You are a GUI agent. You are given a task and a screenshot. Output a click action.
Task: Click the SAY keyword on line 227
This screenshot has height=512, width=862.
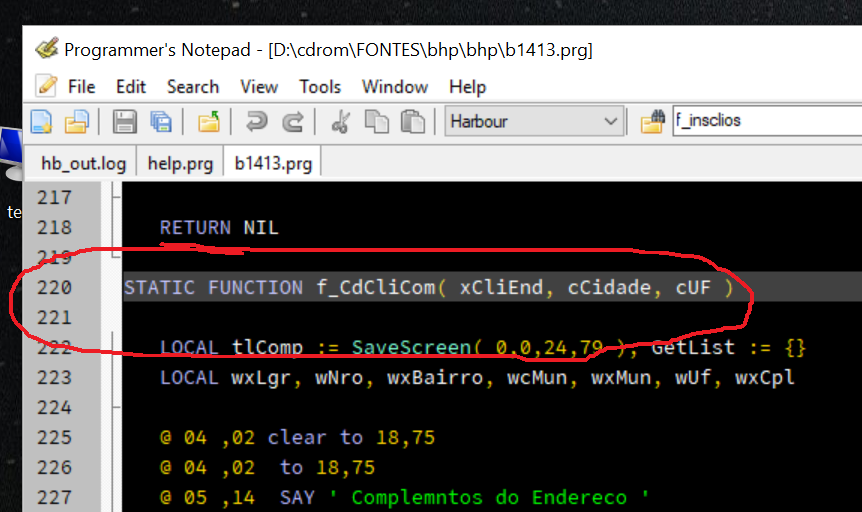click(x=297, y=498)
